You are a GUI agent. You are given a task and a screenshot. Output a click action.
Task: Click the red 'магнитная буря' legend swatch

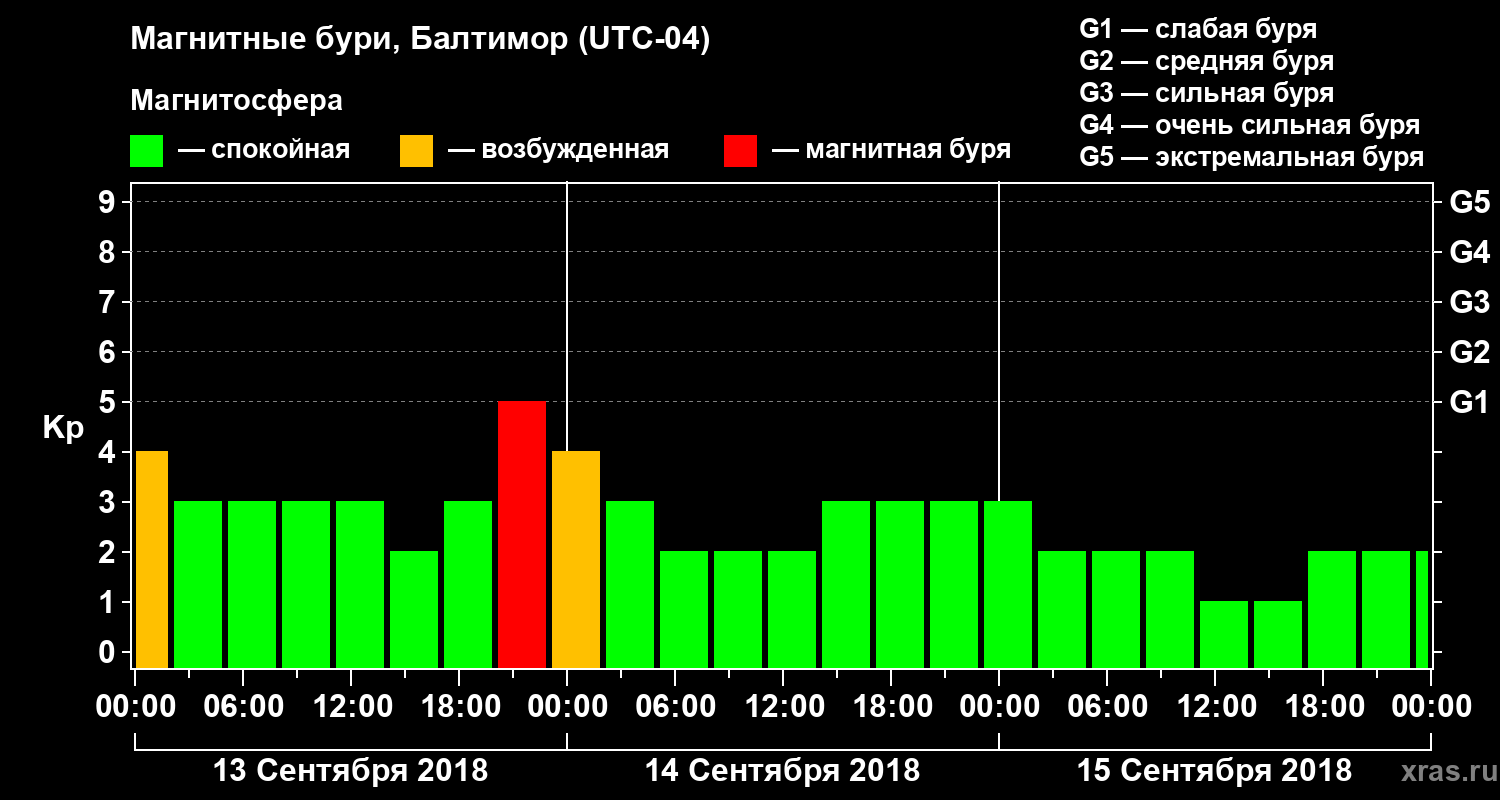click(741, 150)
